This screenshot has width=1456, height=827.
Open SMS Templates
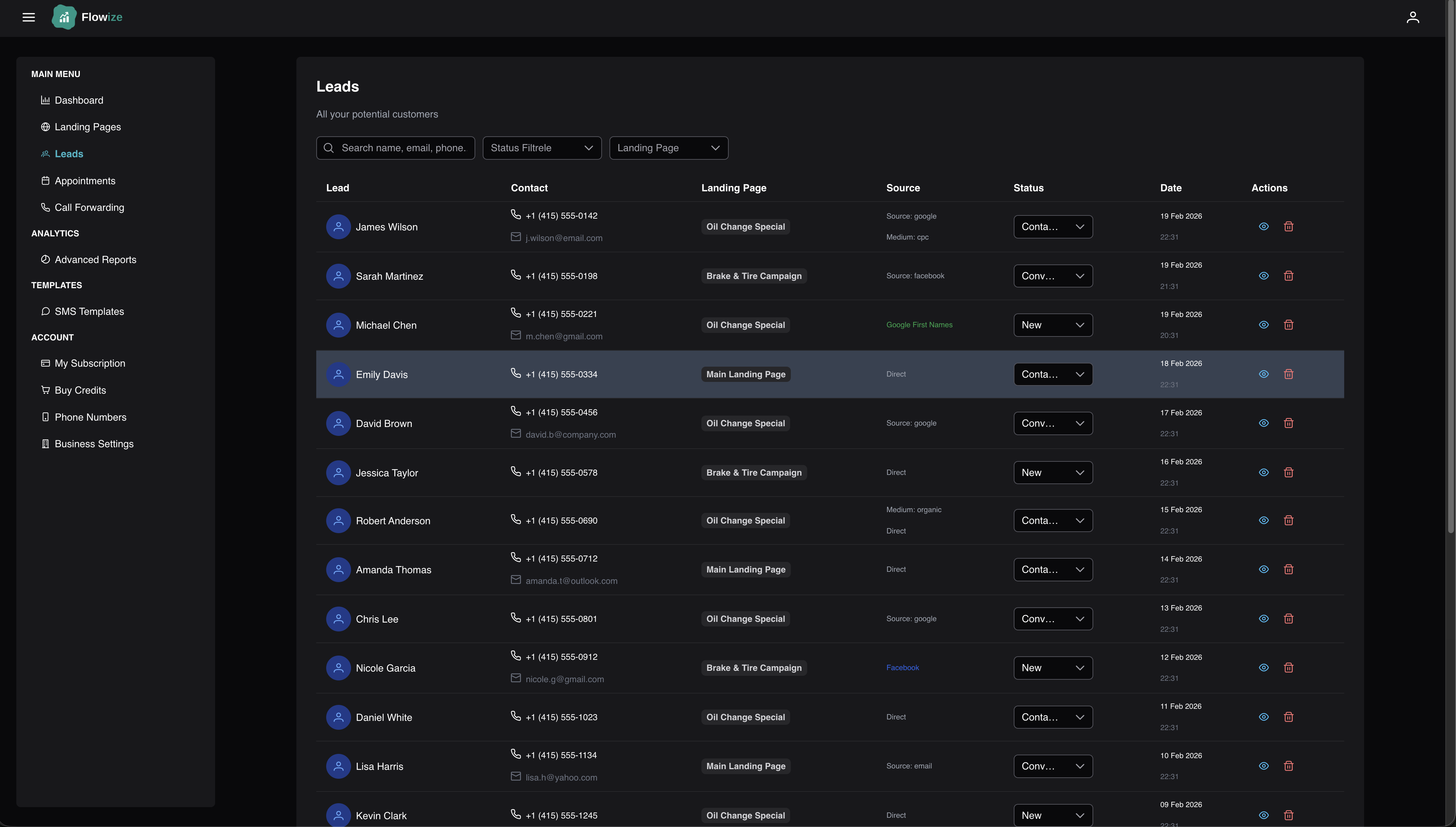click(x=89, y=311)
